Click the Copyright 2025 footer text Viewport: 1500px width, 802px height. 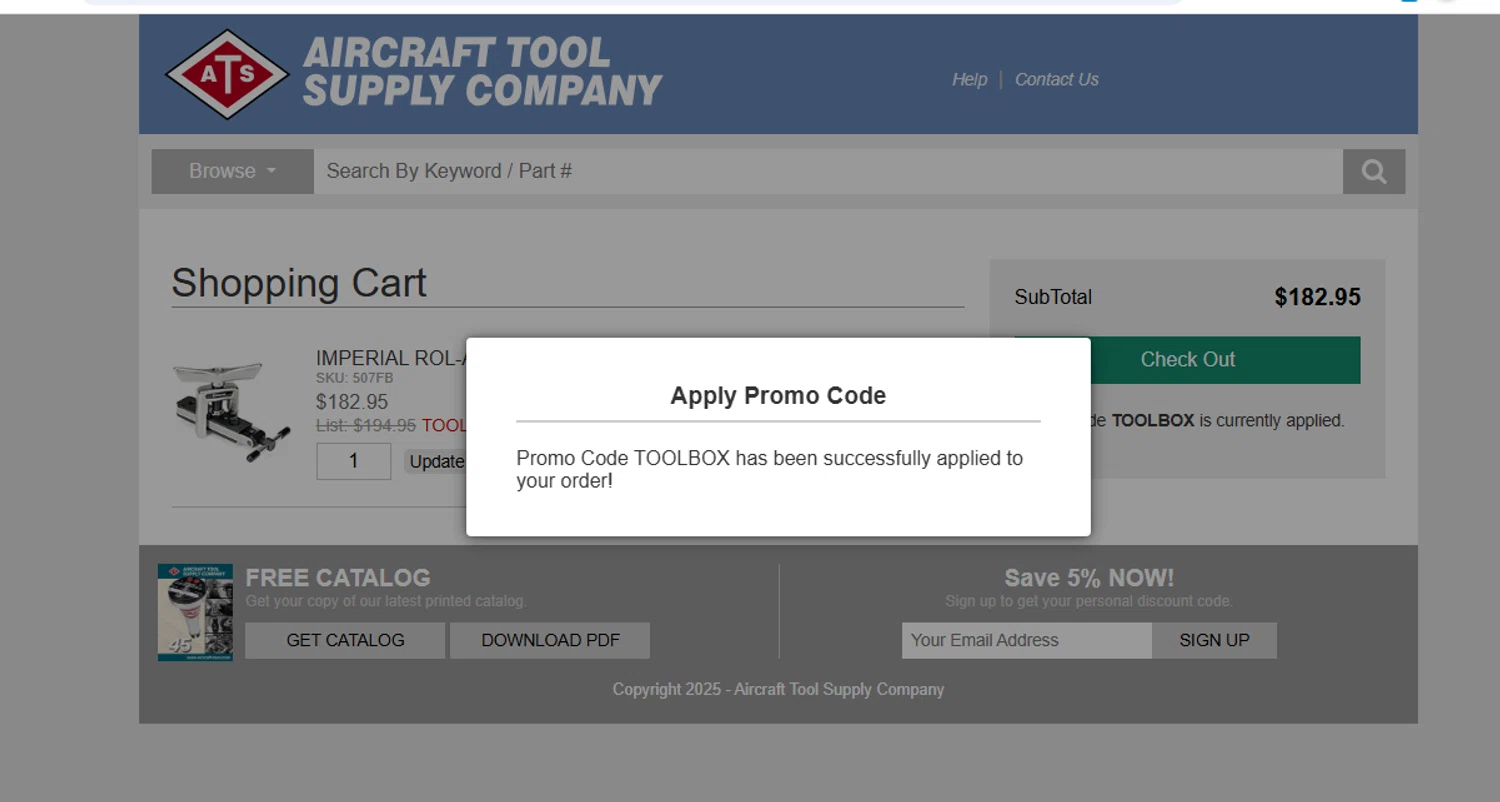(778, 690)
